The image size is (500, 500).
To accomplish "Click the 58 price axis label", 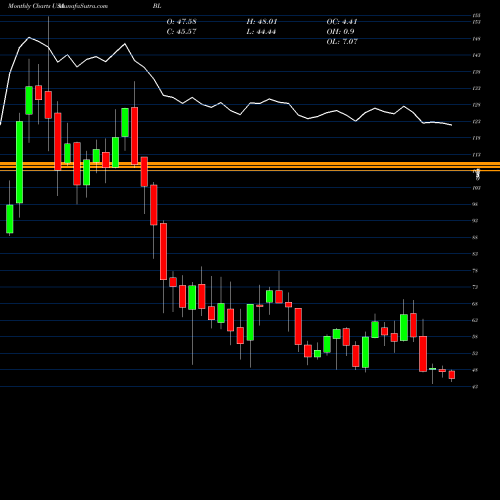I will (x=475, y=337).
